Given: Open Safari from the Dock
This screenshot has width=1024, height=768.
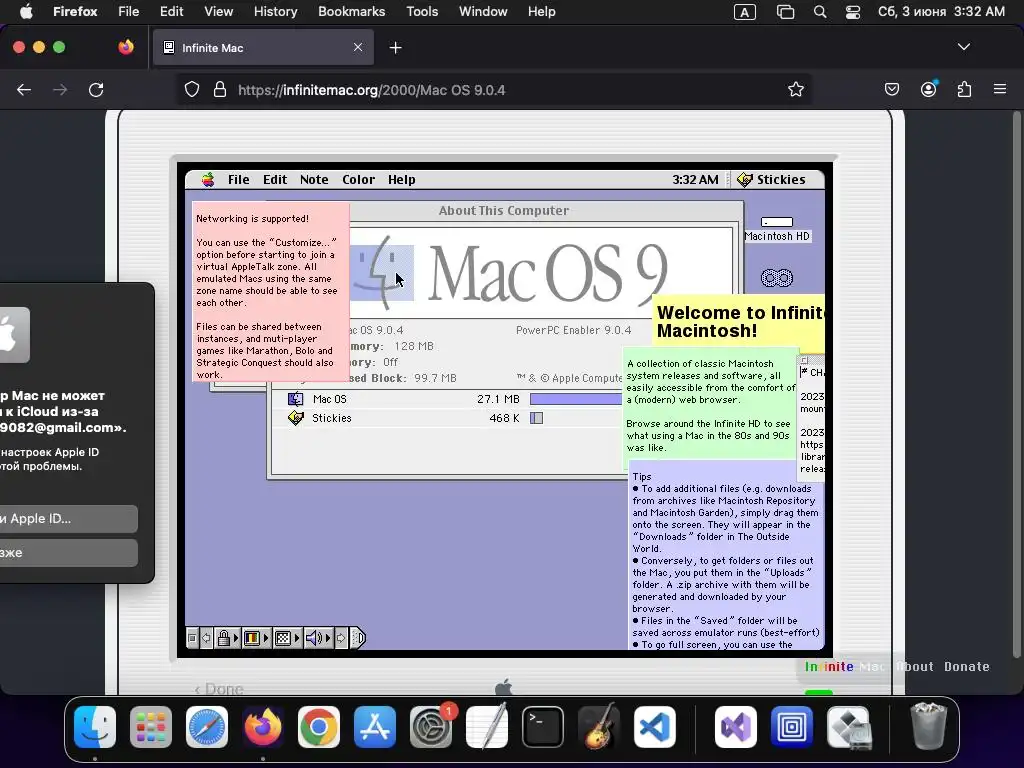Looking at the screenshot, I should 206,727.
